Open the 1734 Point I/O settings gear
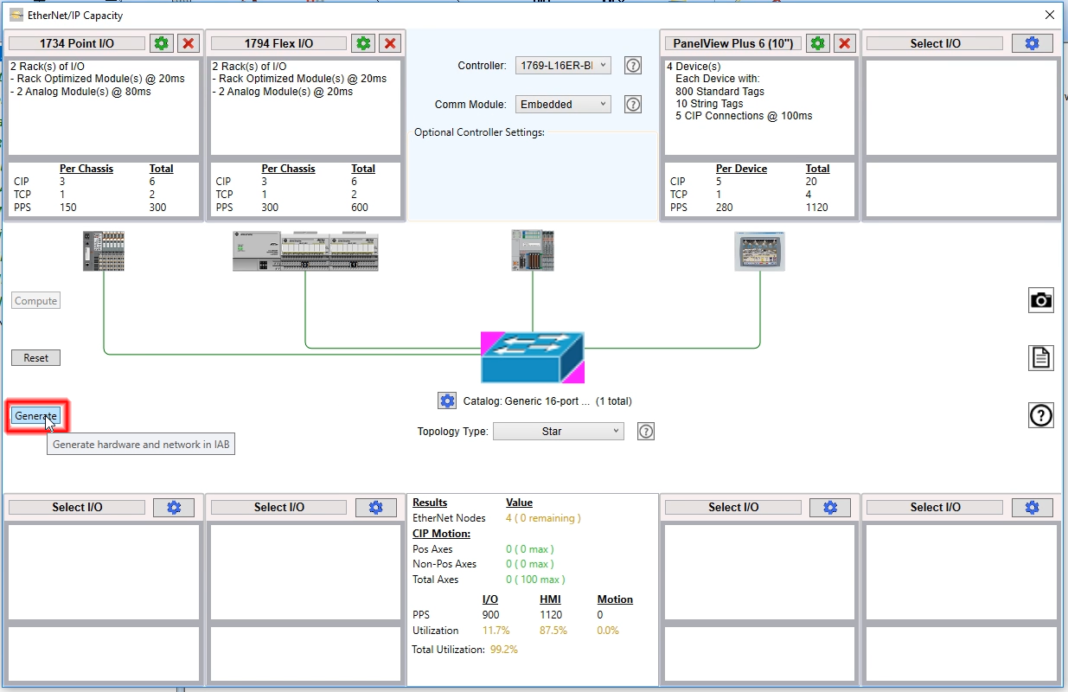1068x692 pixels. tap(160, 43)
